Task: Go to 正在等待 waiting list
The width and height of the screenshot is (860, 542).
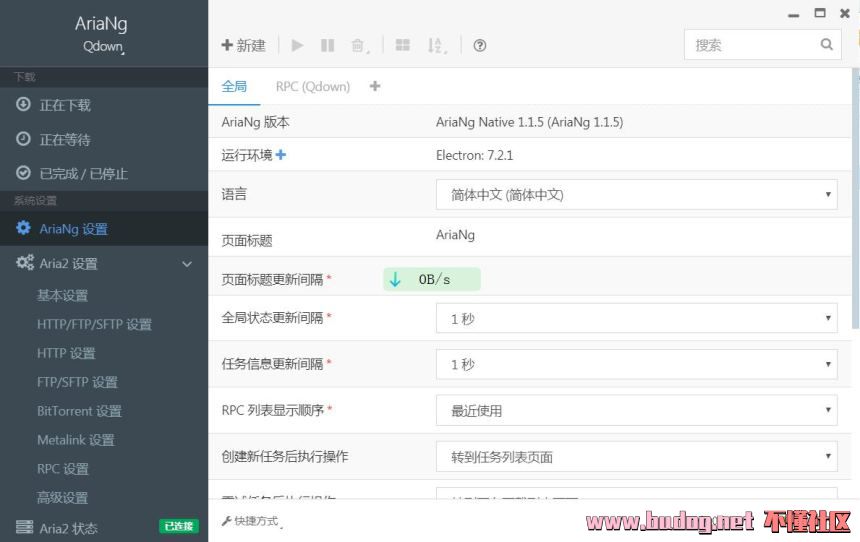Action: coord(104,139)
